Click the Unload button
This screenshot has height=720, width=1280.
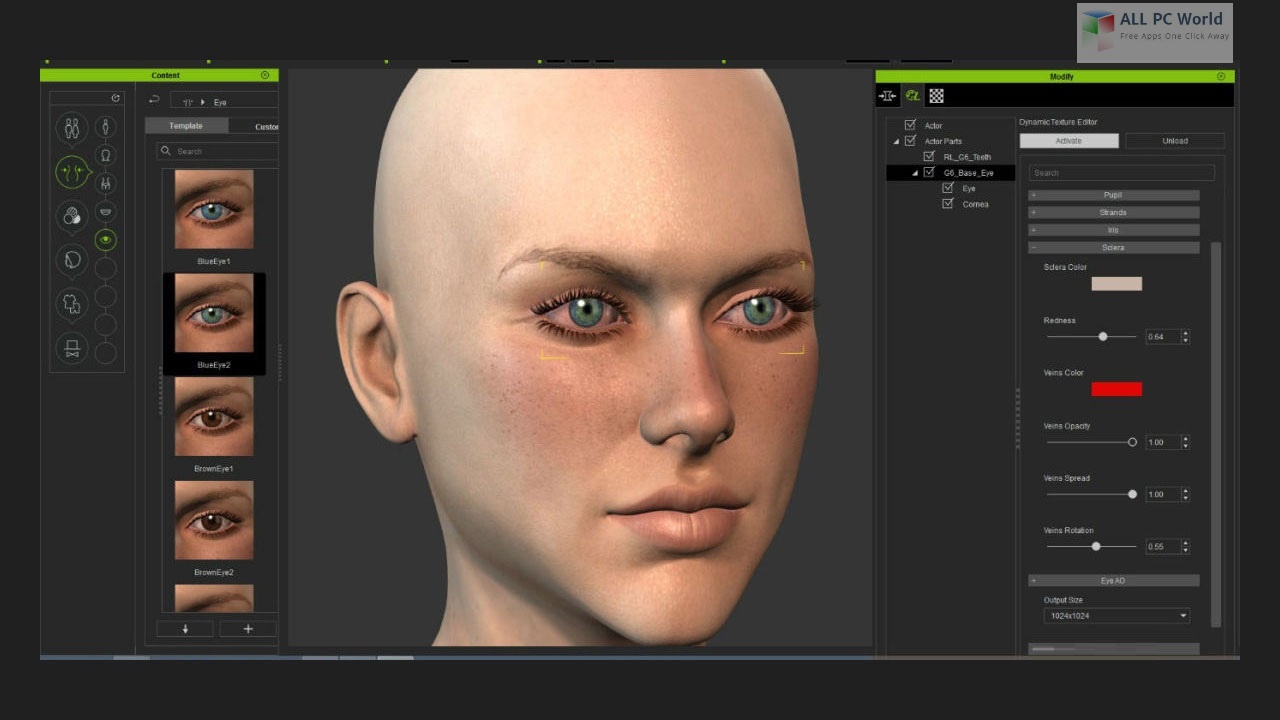point(1175,140)
